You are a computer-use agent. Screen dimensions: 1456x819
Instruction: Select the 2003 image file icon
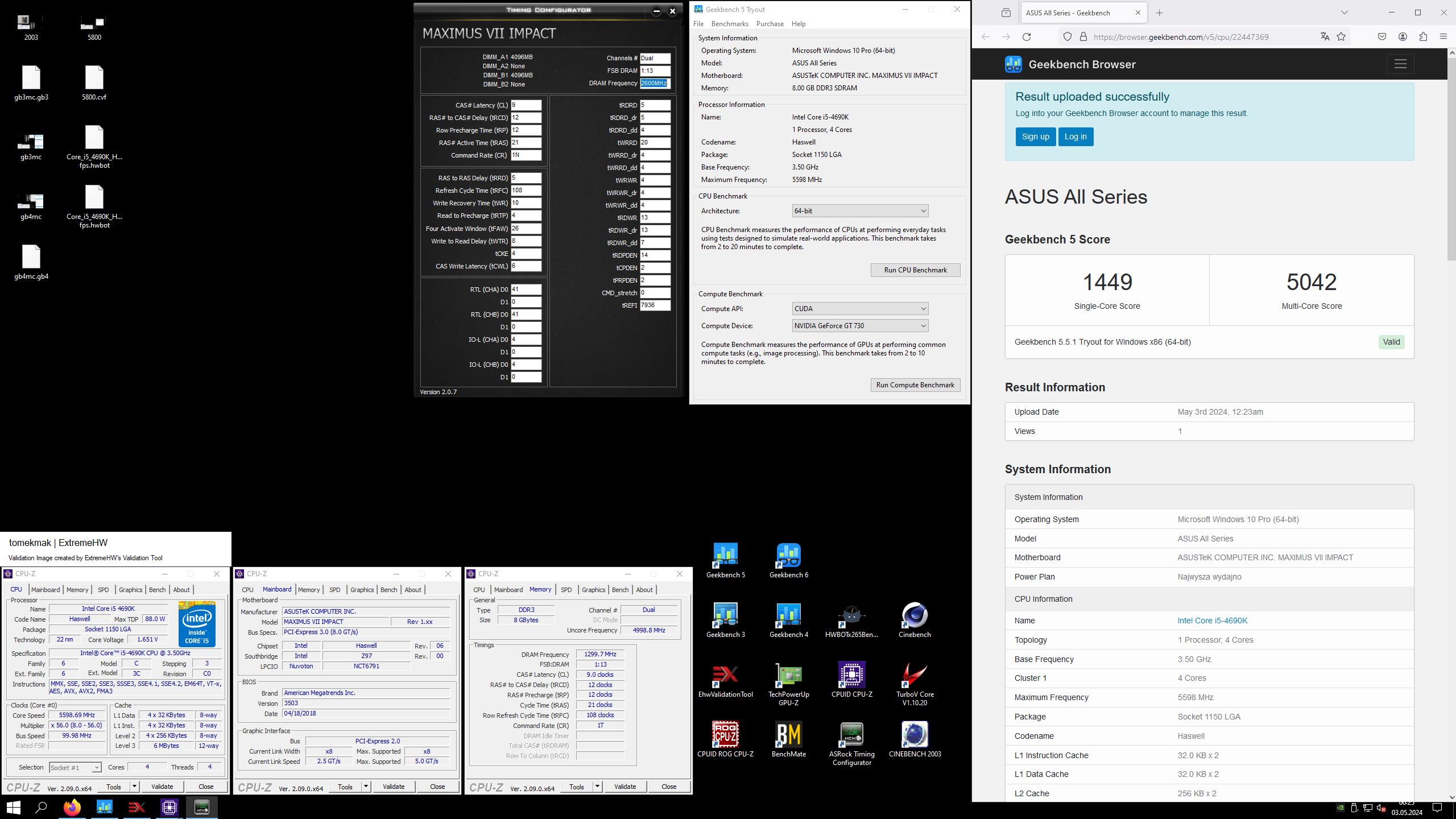point(31,27)
